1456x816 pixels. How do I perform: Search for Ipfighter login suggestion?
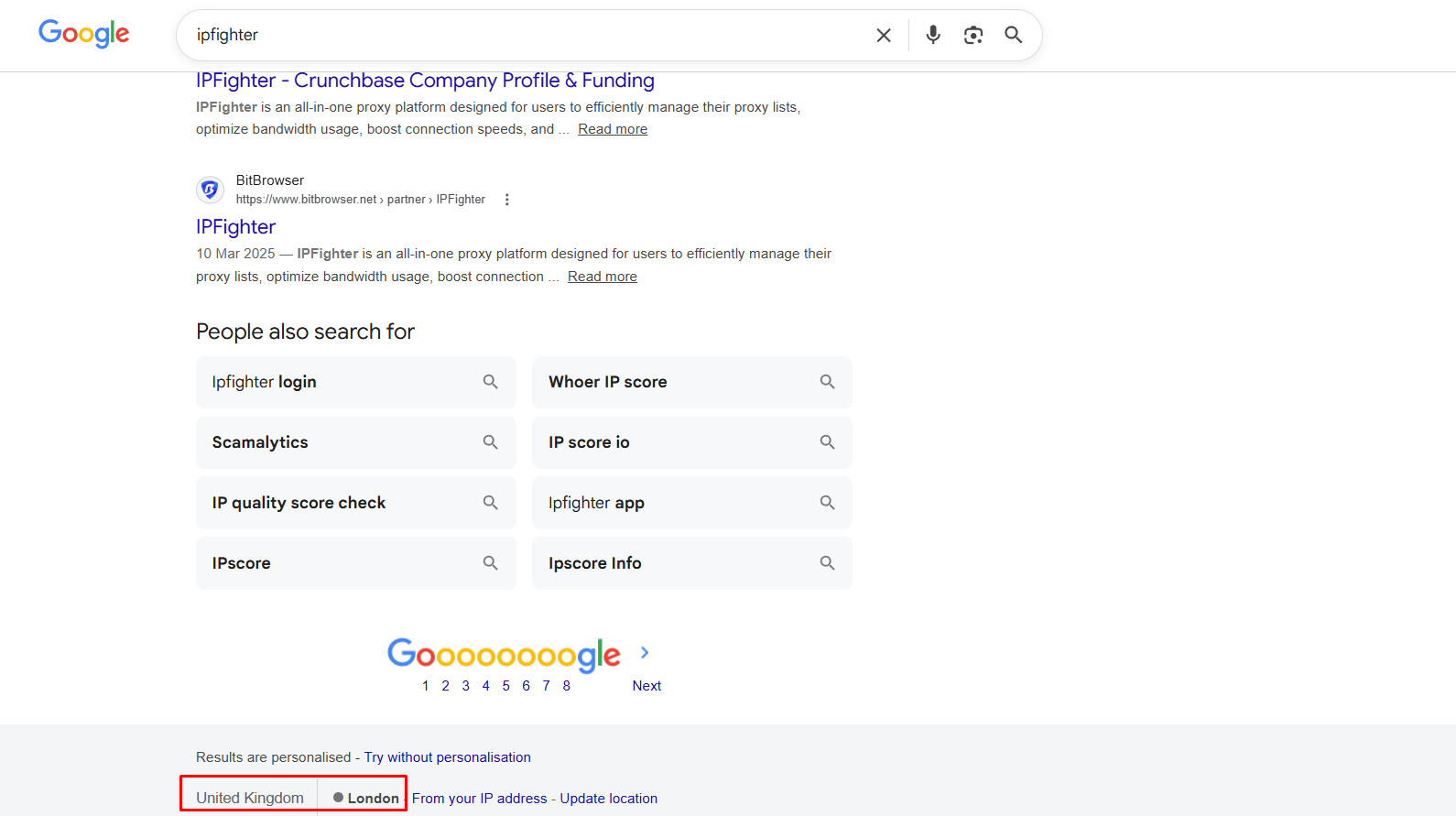[356, 382]
